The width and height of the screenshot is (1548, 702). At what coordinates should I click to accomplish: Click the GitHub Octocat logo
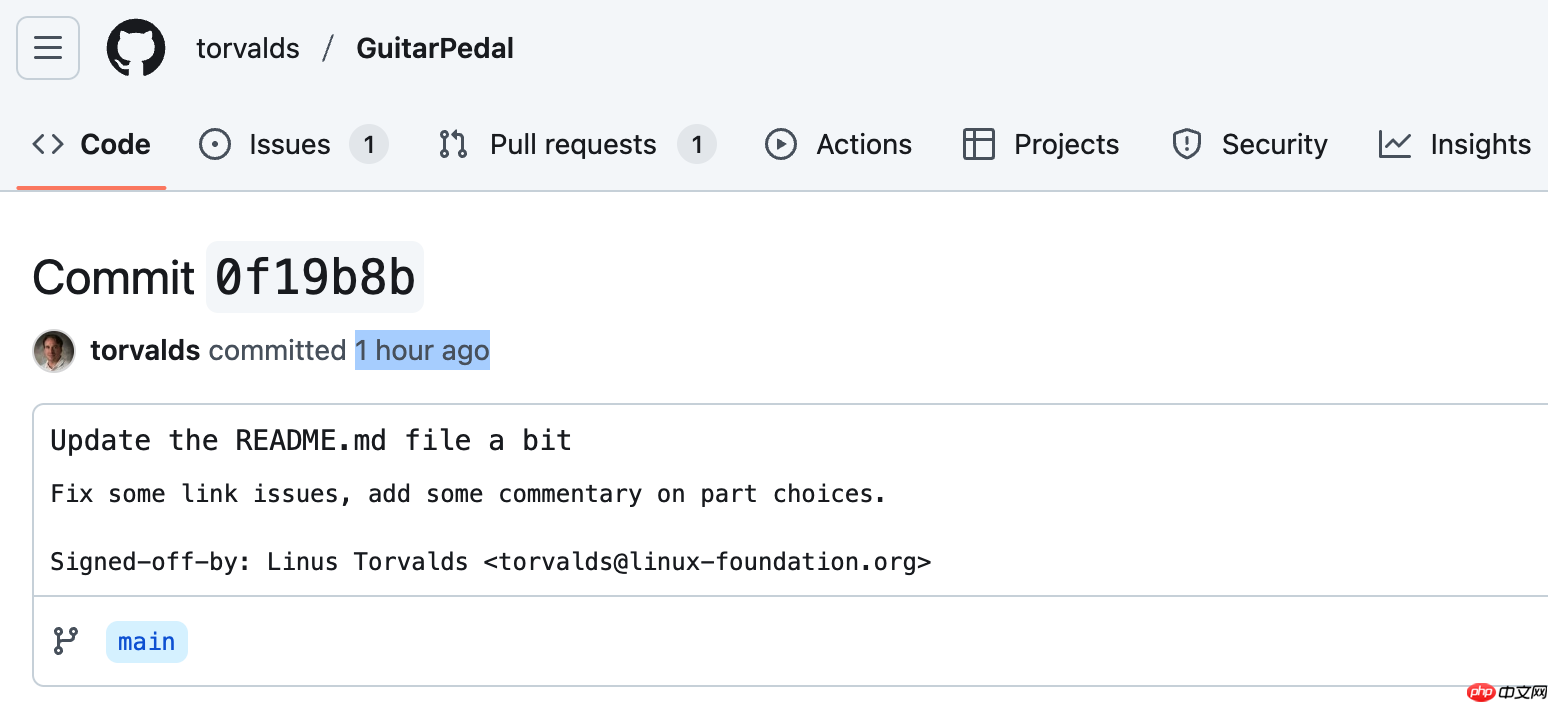click(x=136, y=48)
